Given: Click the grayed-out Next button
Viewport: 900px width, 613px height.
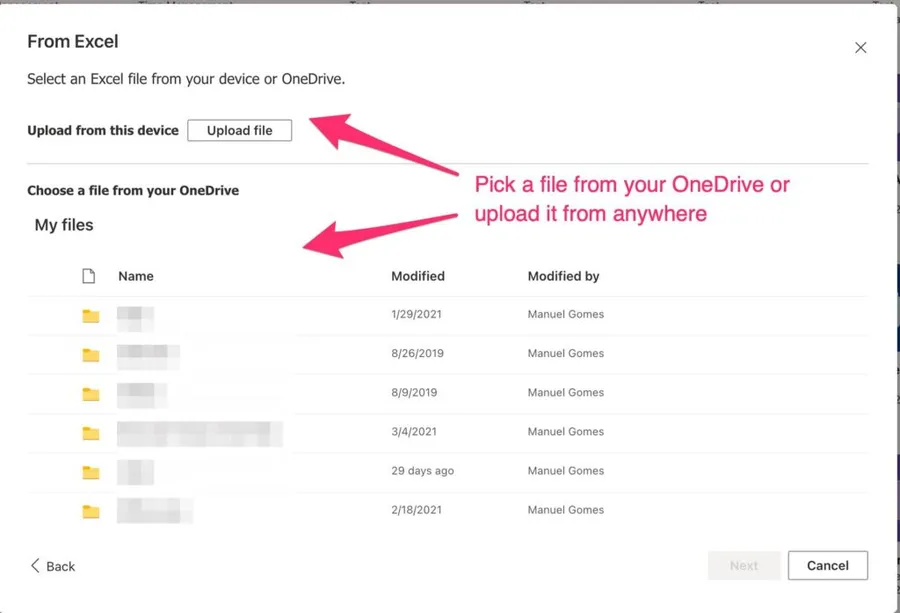Looking at the screenshot, I should click(x=743, y=565).
